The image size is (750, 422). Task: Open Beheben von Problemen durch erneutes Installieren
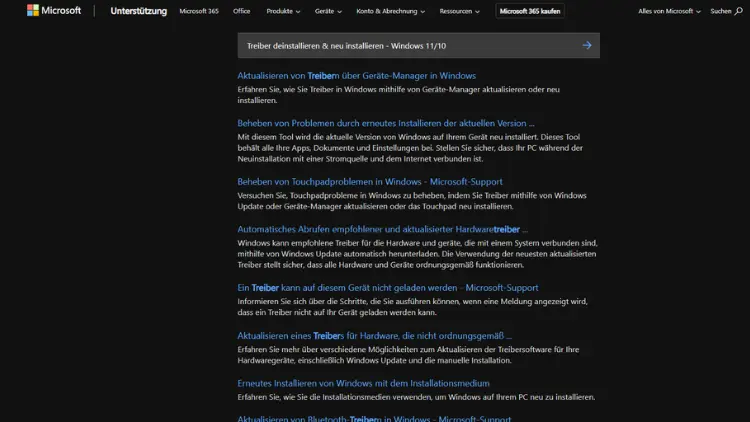pyautogui.click(x=386, y=123)
